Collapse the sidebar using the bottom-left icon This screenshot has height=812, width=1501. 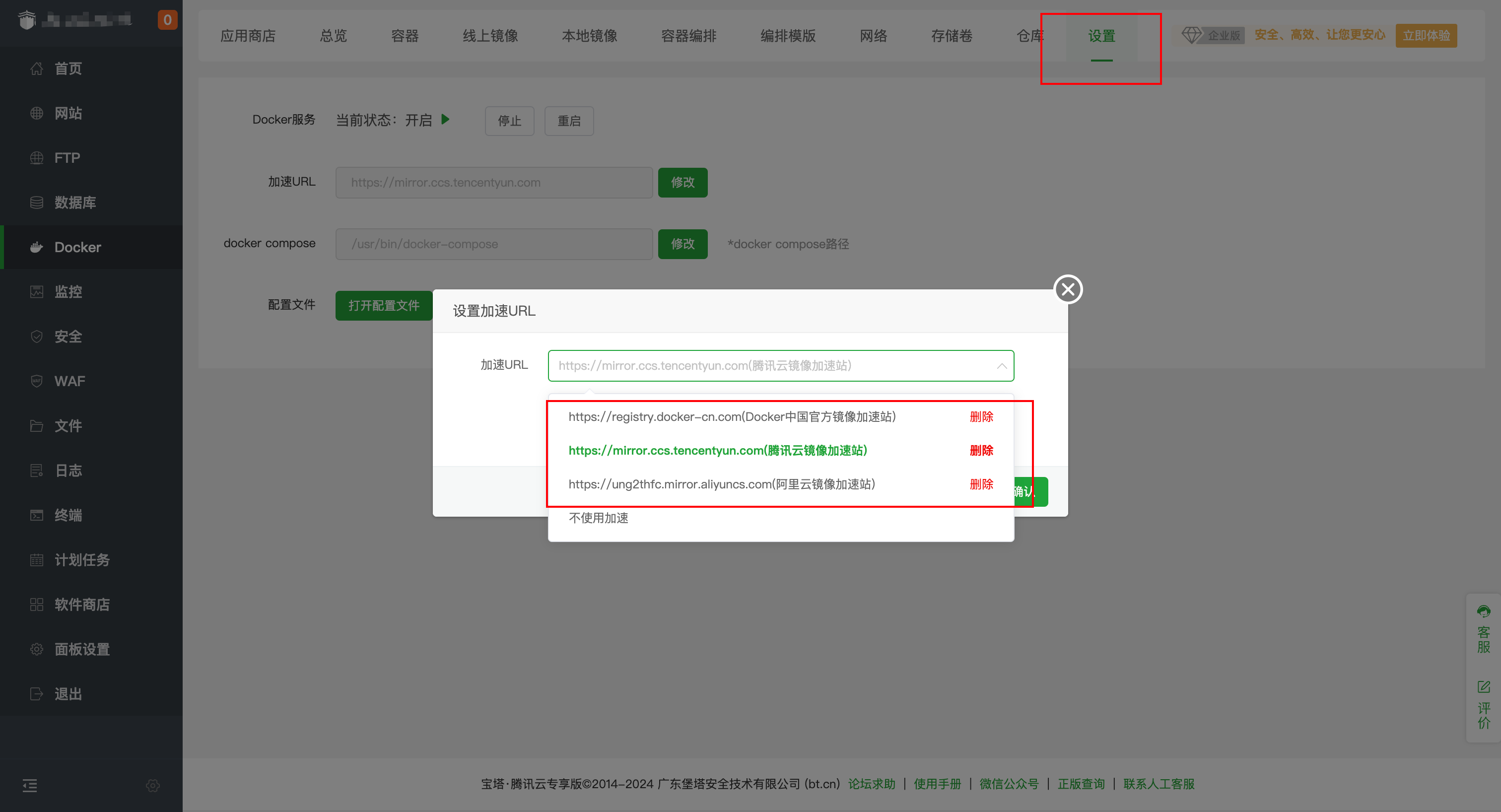tap(30, 785)
